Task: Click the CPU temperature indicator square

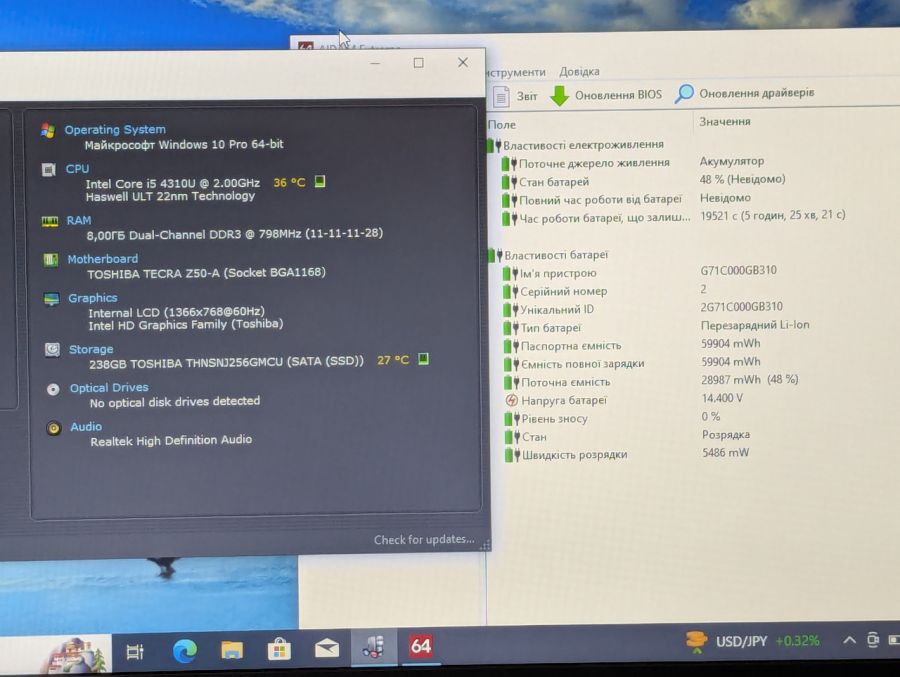Action: pos(320,182)
